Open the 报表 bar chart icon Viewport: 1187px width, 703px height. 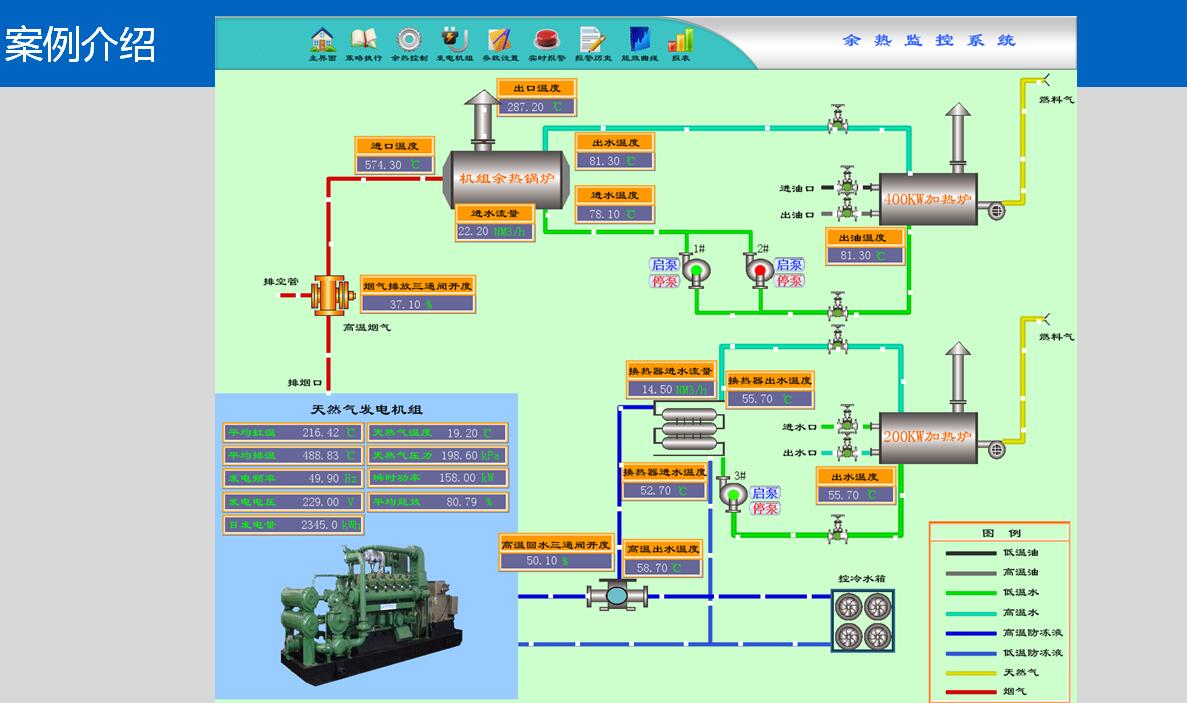[681, 40]
